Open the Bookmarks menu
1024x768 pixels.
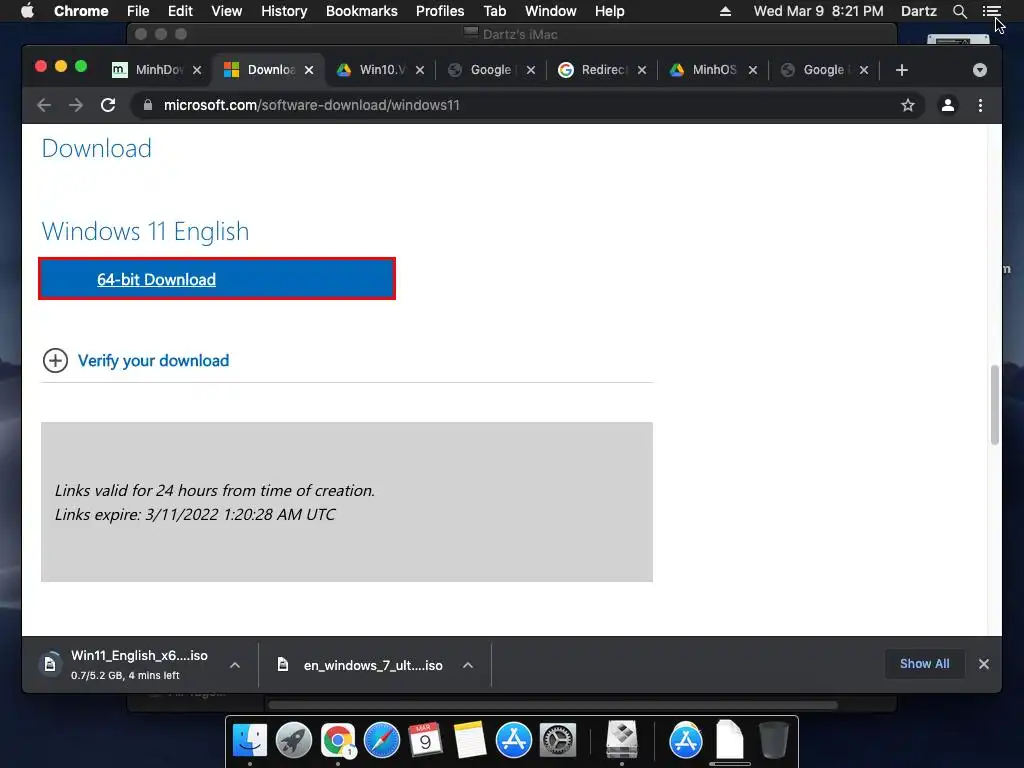(x=362, y=11)
